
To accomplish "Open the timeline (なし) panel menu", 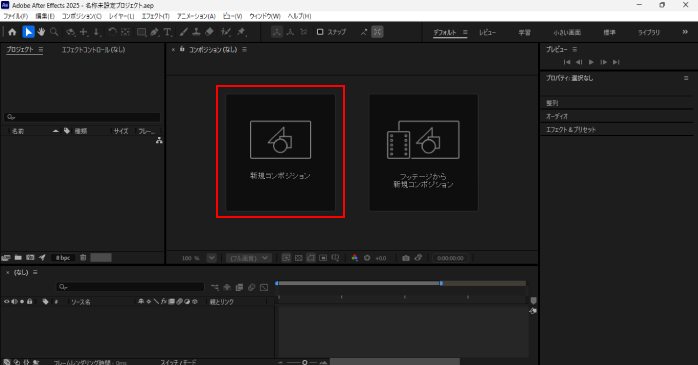I will (x=35, y=272).
